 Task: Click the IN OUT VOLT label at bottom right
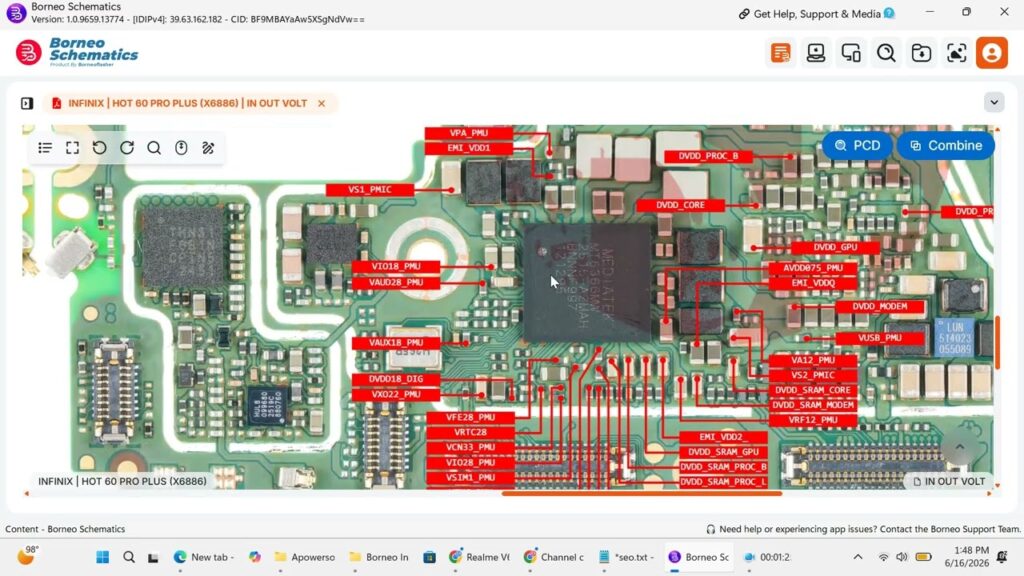(948, 481)
